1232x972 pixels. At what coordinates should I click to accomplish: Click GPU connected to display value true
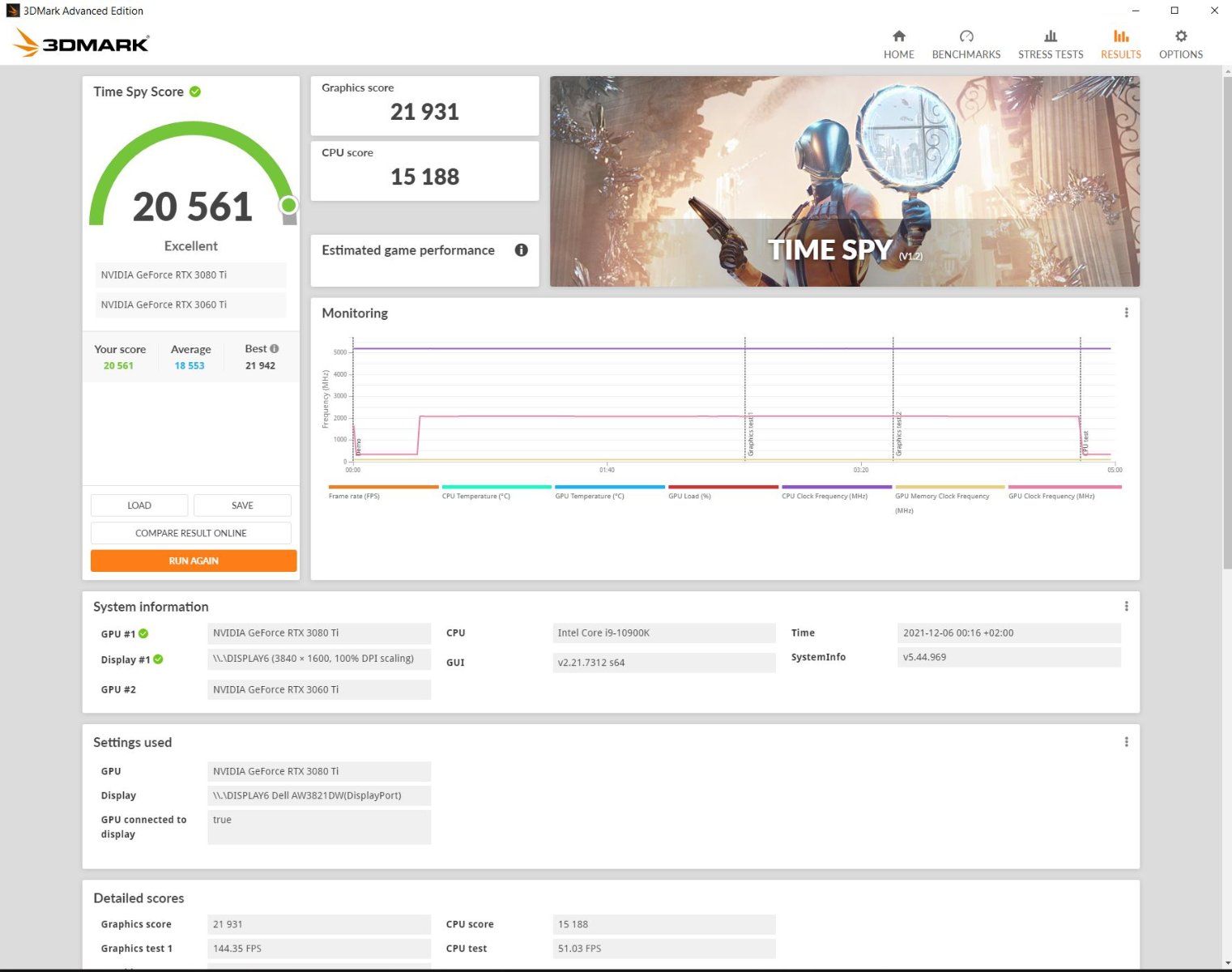319,827
